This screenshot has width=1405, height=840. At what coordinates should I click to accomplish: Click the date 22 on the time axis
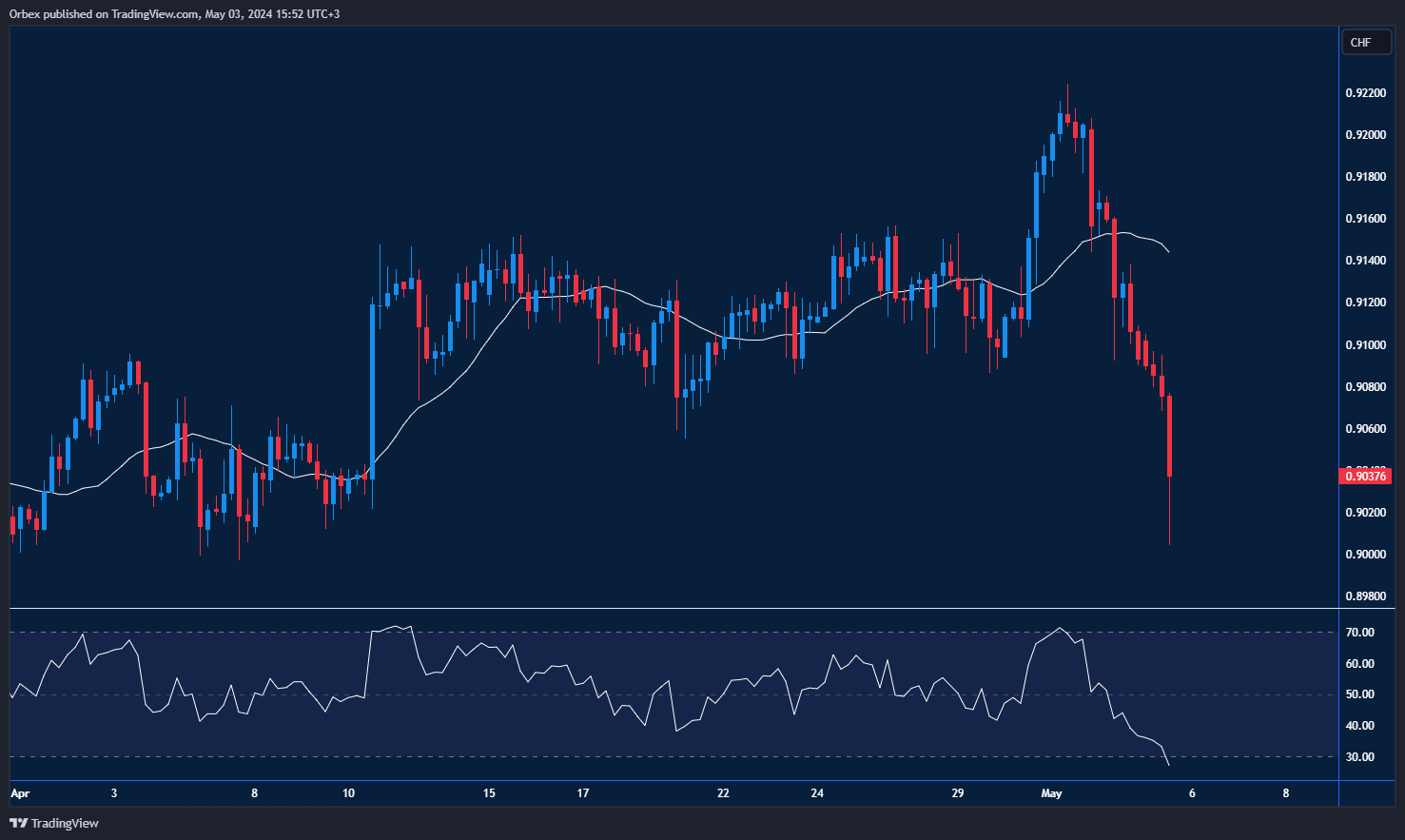(722, 792)
